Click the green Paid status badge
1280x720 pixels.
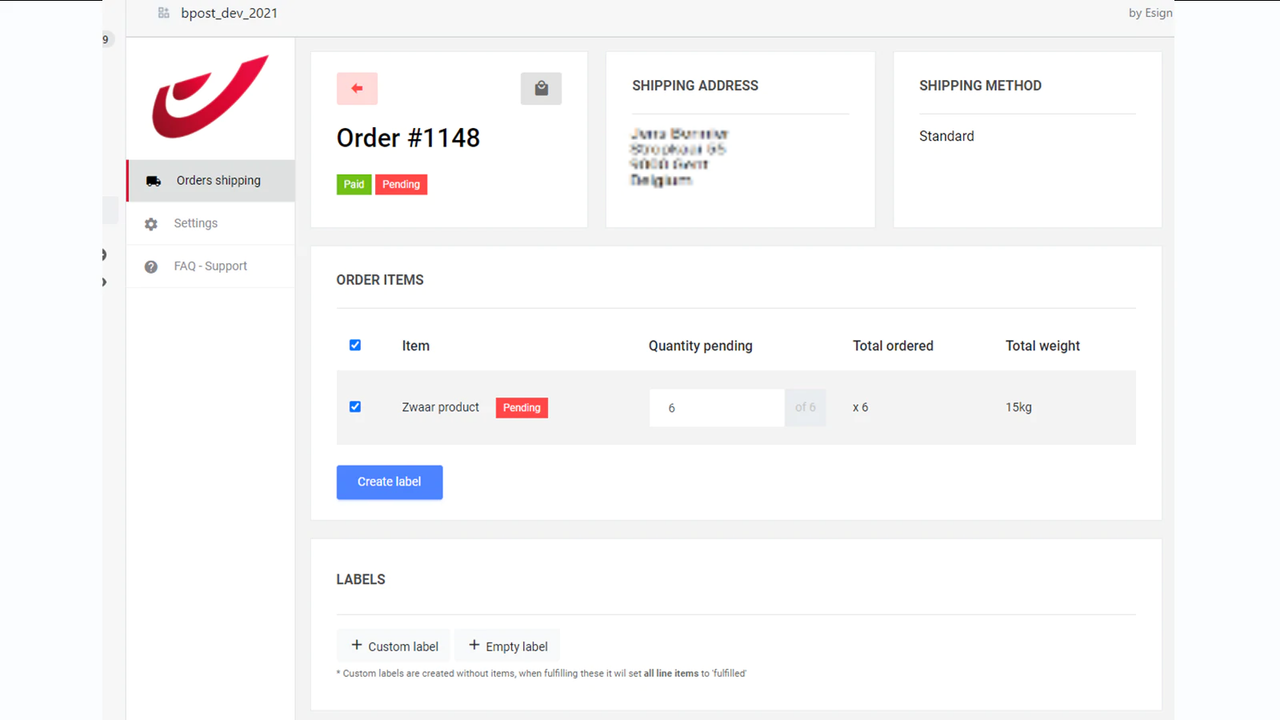[354, 184]
